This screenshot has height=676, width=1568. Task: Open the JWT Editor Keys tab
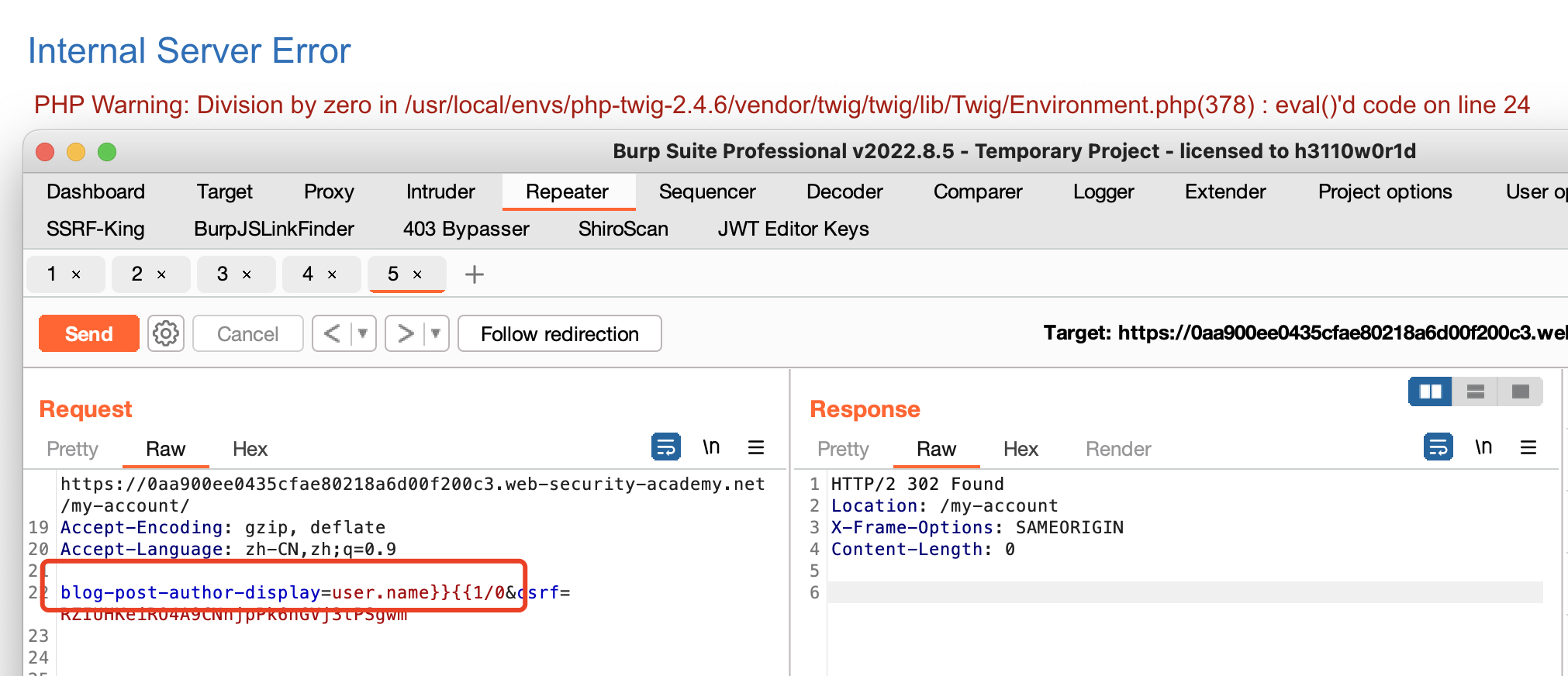(x=793, y=229)
